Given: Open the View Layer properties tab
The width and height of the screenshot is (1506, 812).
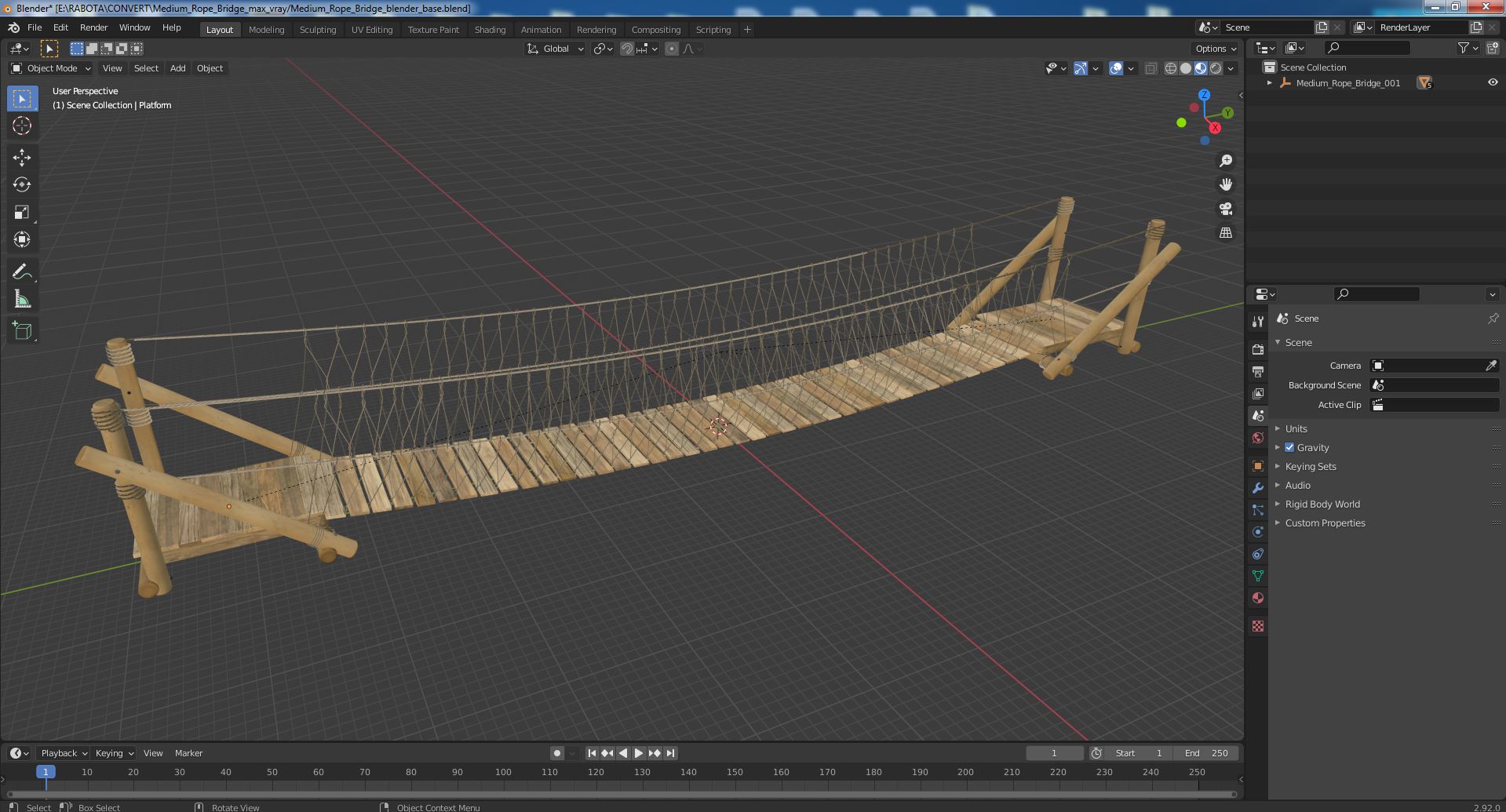Looking at the screenshot, I should (x=1258, y=393).
